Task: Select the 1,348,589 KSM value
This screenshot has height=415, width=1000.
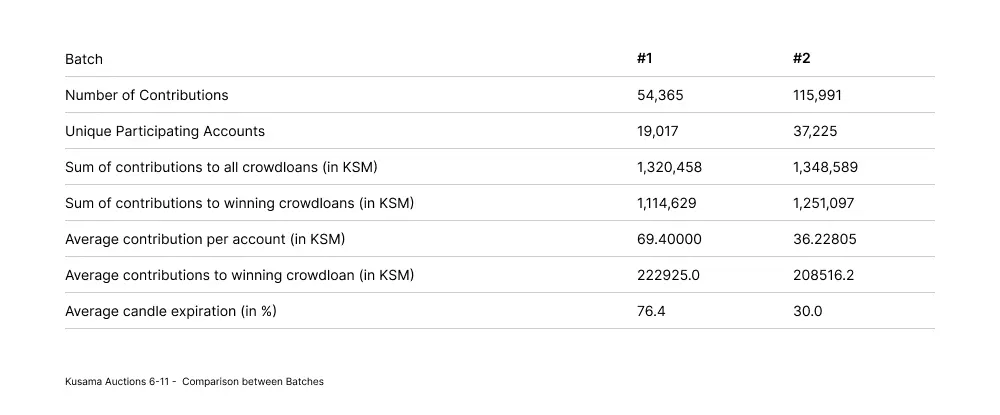Action: coord(825,168)
